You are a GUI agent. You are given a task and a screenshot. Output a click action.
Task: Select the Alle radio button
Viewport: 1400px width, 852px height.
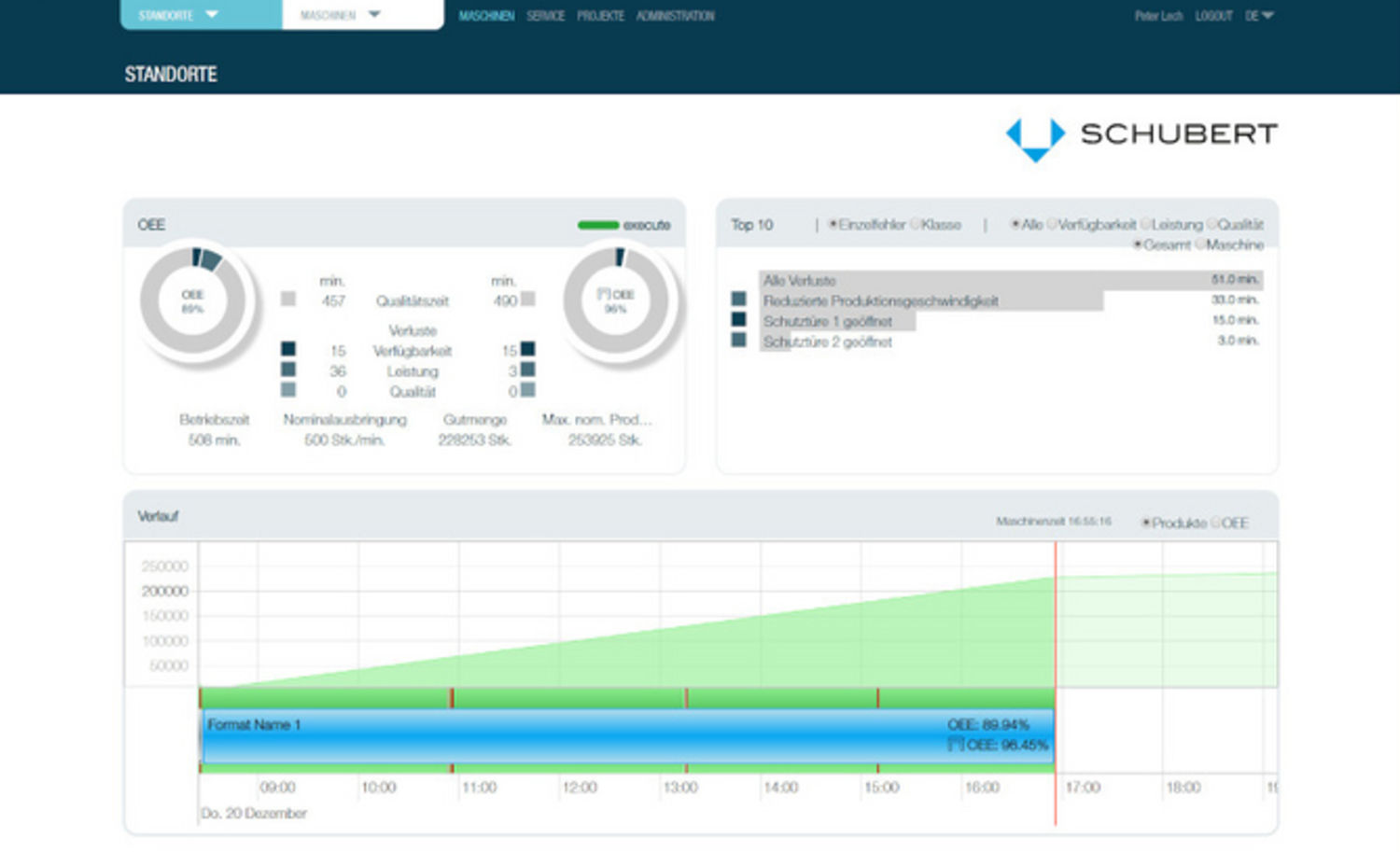[x=1015, y=224]
